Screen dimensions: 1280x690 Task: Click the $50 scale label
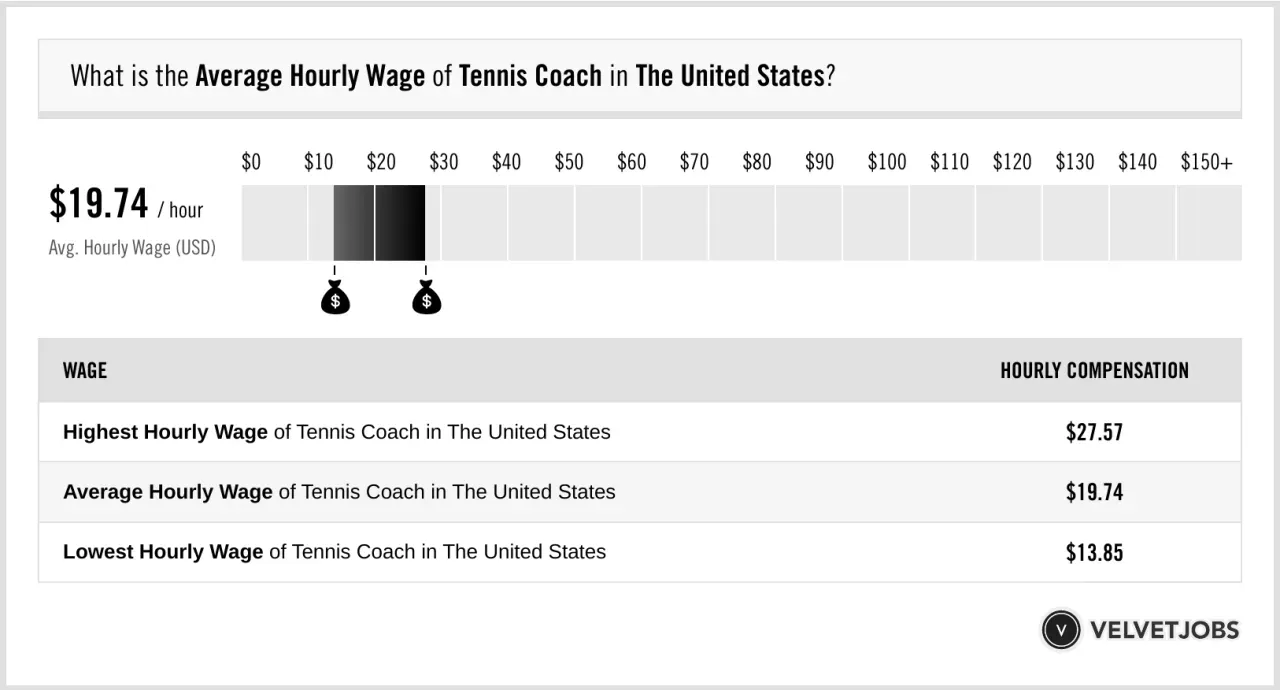pyautogui.click(x=569, y=162)
